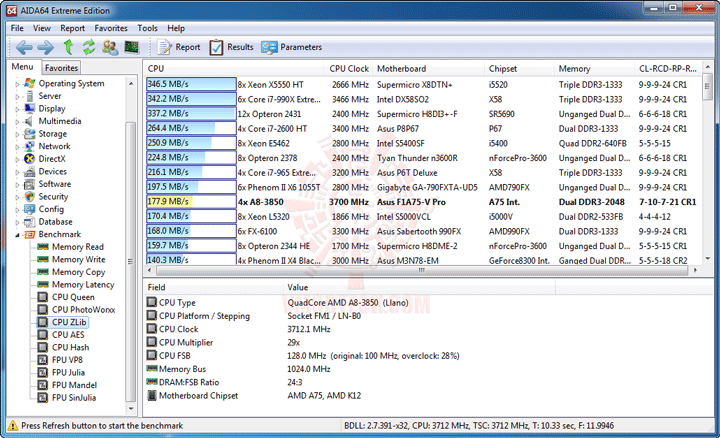
Task: Sort by the Chipset column header
Action: click(x=520, y=68)
